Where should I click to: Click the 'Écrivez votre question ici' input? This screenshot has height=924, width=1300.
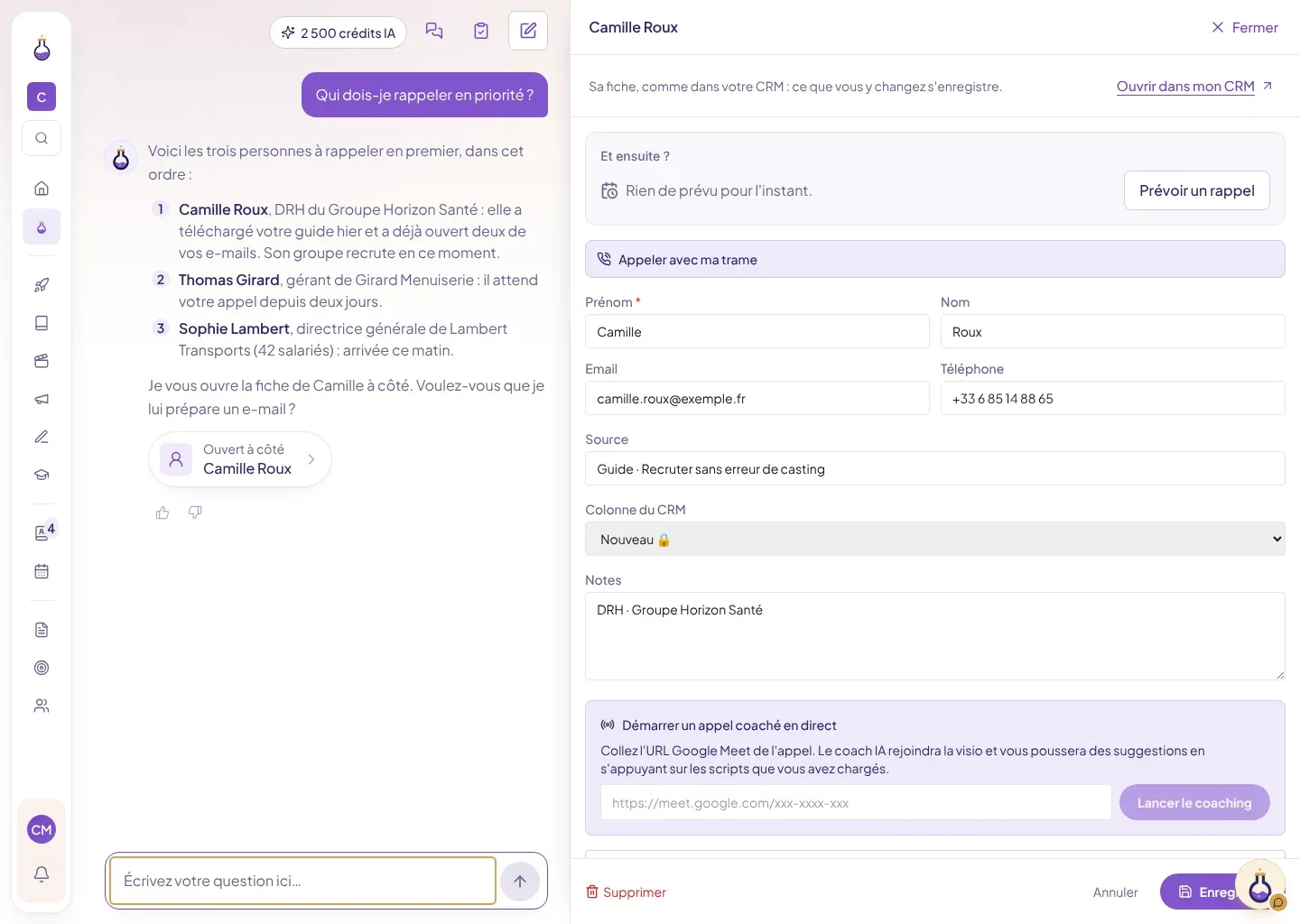tap(302, 881)
